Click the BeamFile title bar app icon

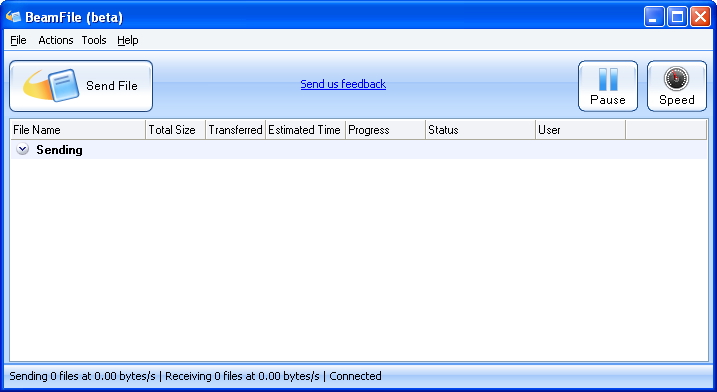(13, 17)
